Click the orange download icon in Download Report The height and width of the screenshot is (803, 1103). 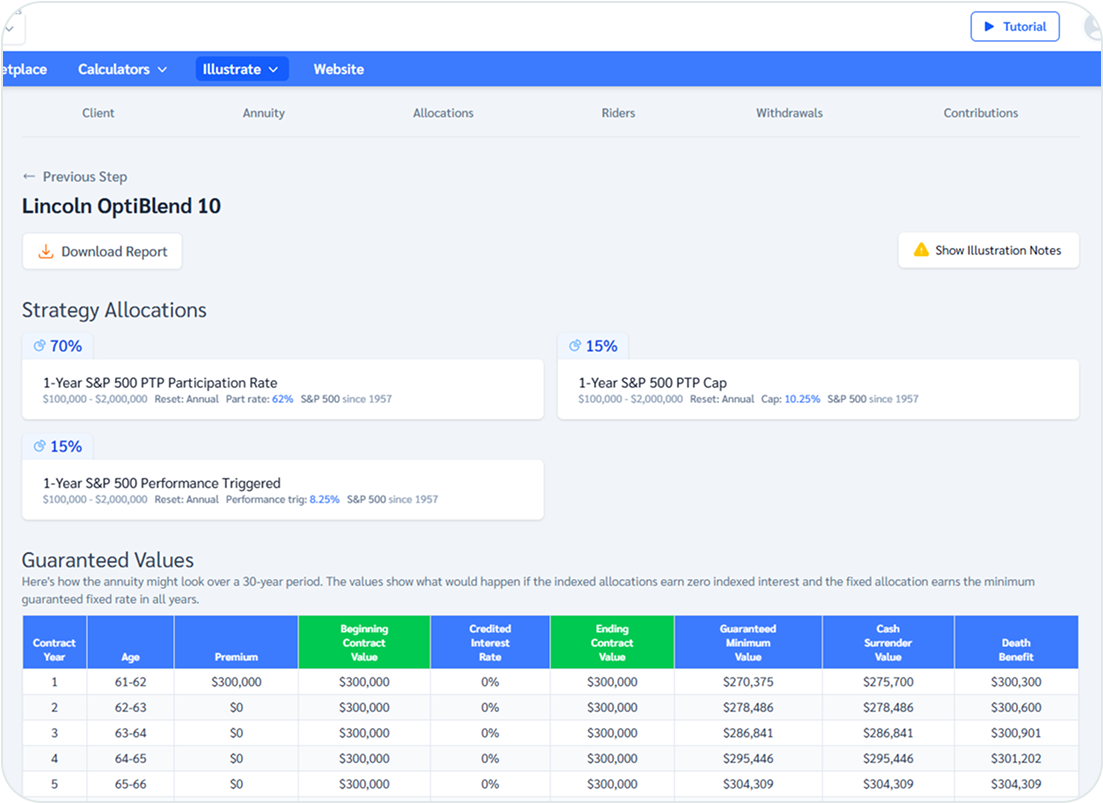coord(46,252)
